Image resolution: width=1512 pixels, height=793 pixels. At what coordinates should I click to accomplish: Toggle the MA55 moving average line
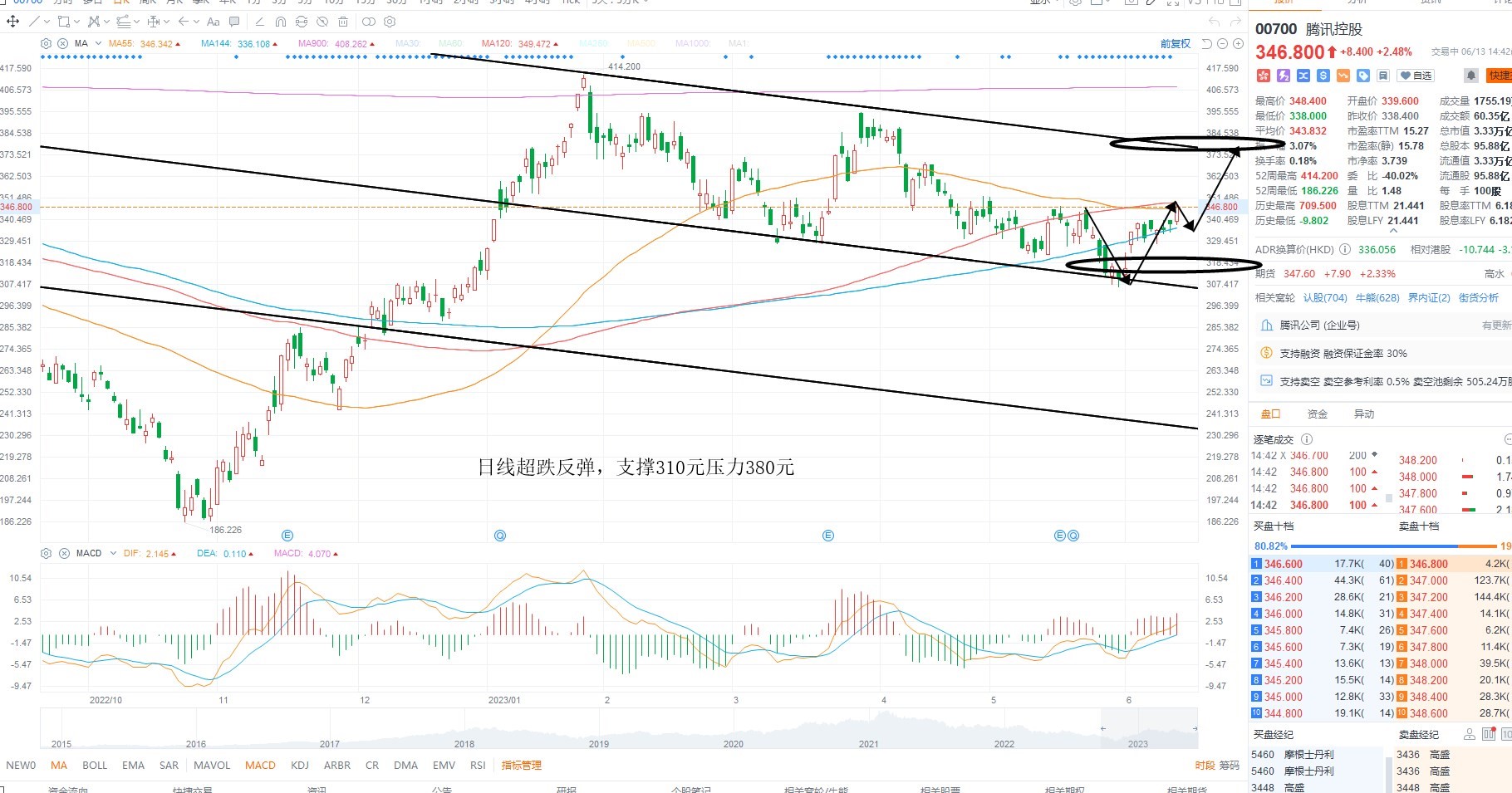point(145,43)
